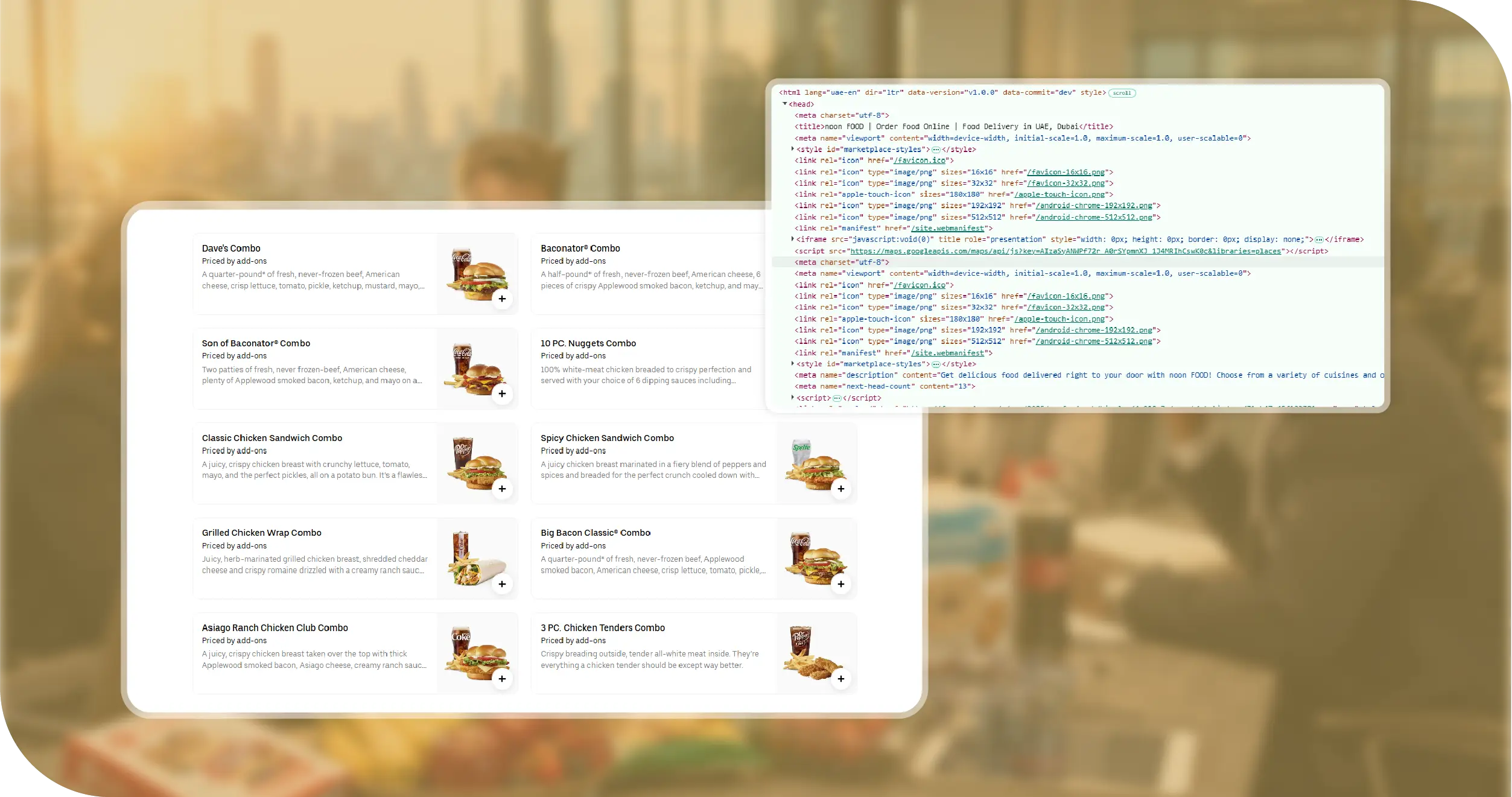Expand the iframe presentation node
This screenshot has width=1512, height=797.
pos(793,240)
